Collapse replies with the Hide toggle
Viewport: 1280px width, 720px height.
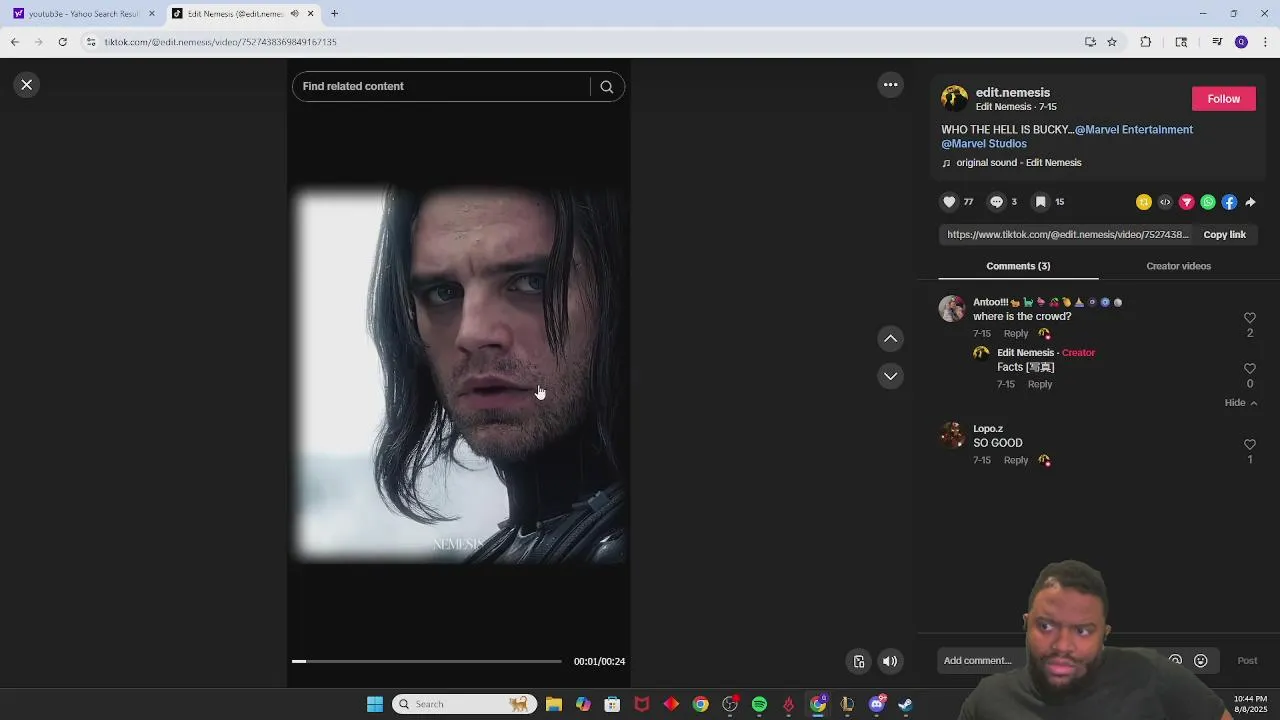1241,403
